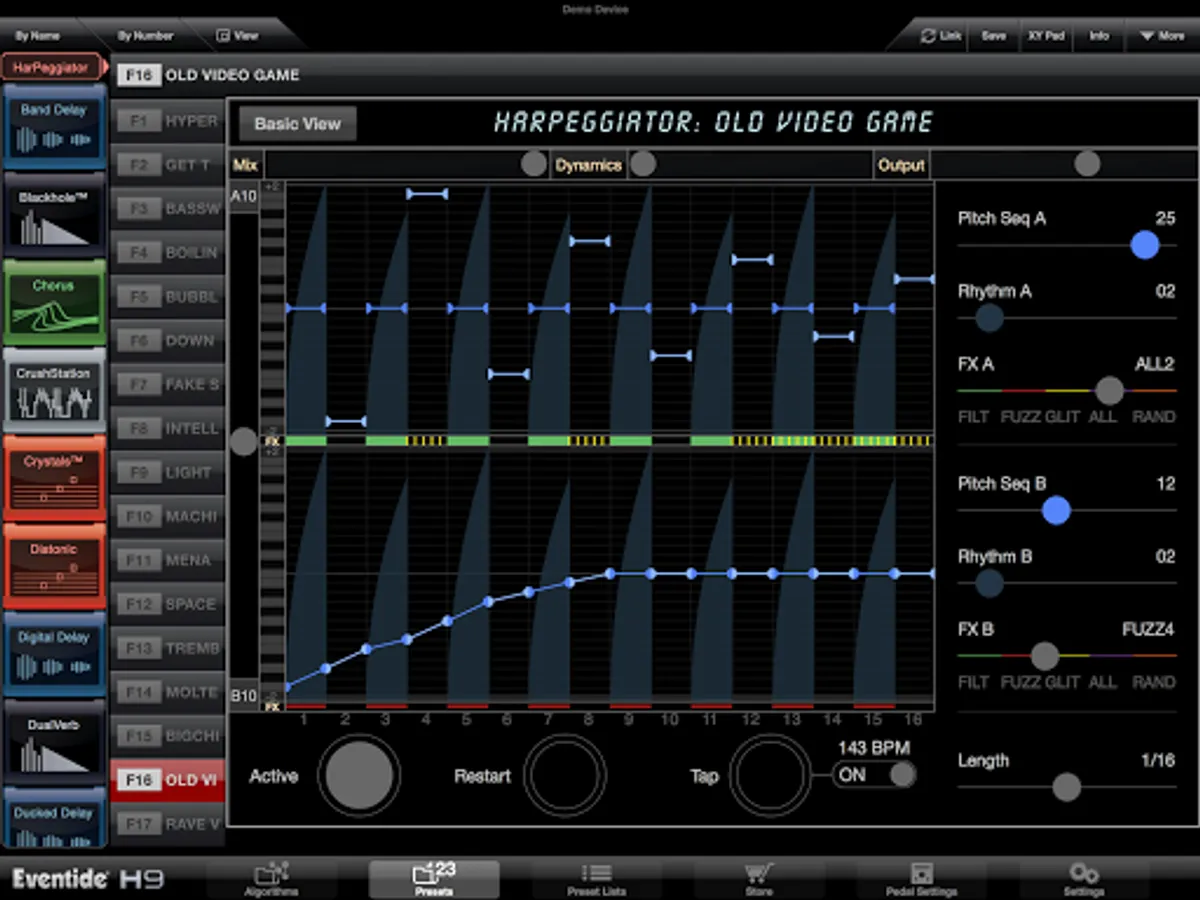Adjust the Pitch Seq A slider

(1145, 245)
